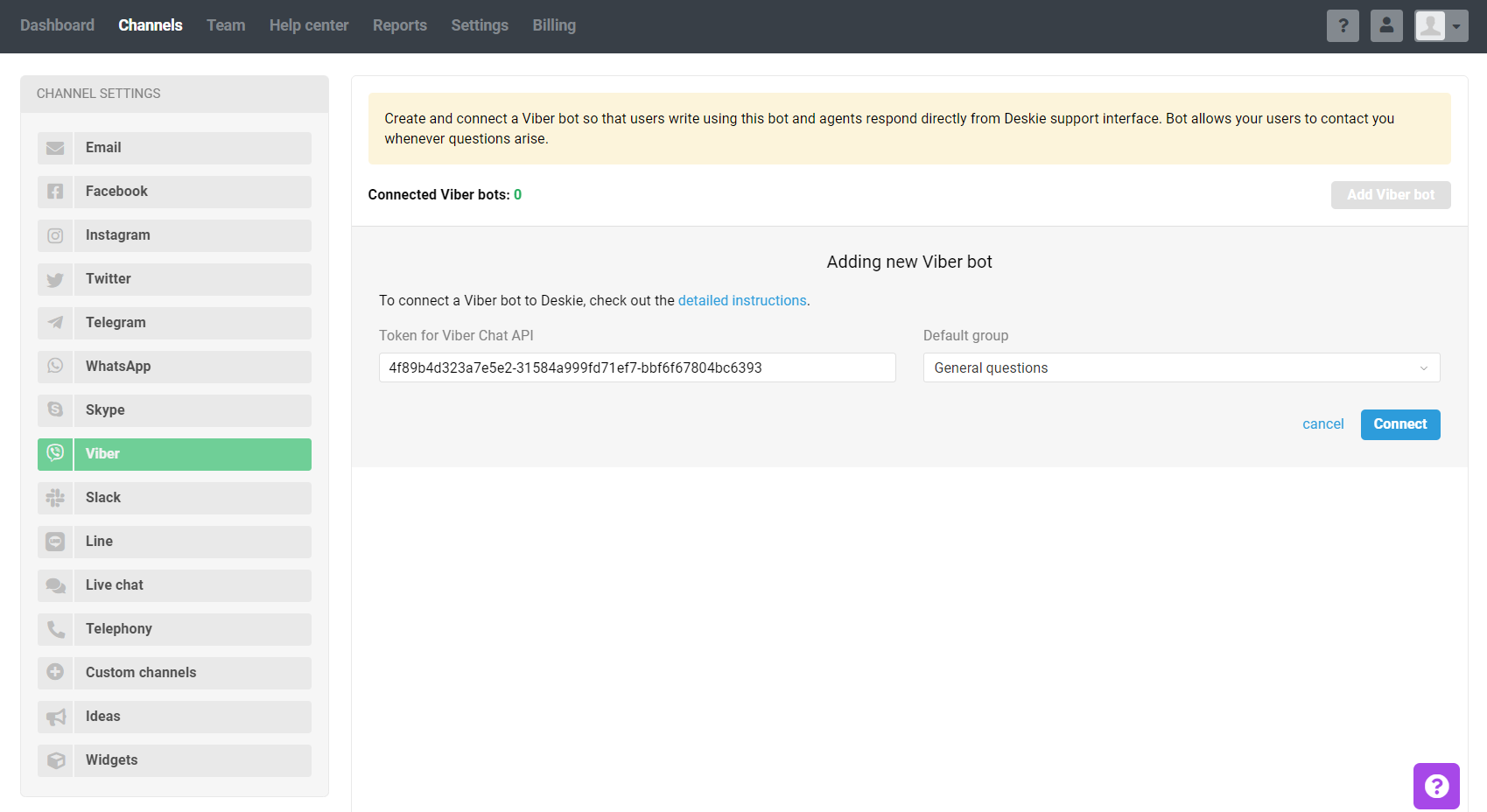Click the Ideas megaphone icon
1487x812 pixels.
pos(55,717)
